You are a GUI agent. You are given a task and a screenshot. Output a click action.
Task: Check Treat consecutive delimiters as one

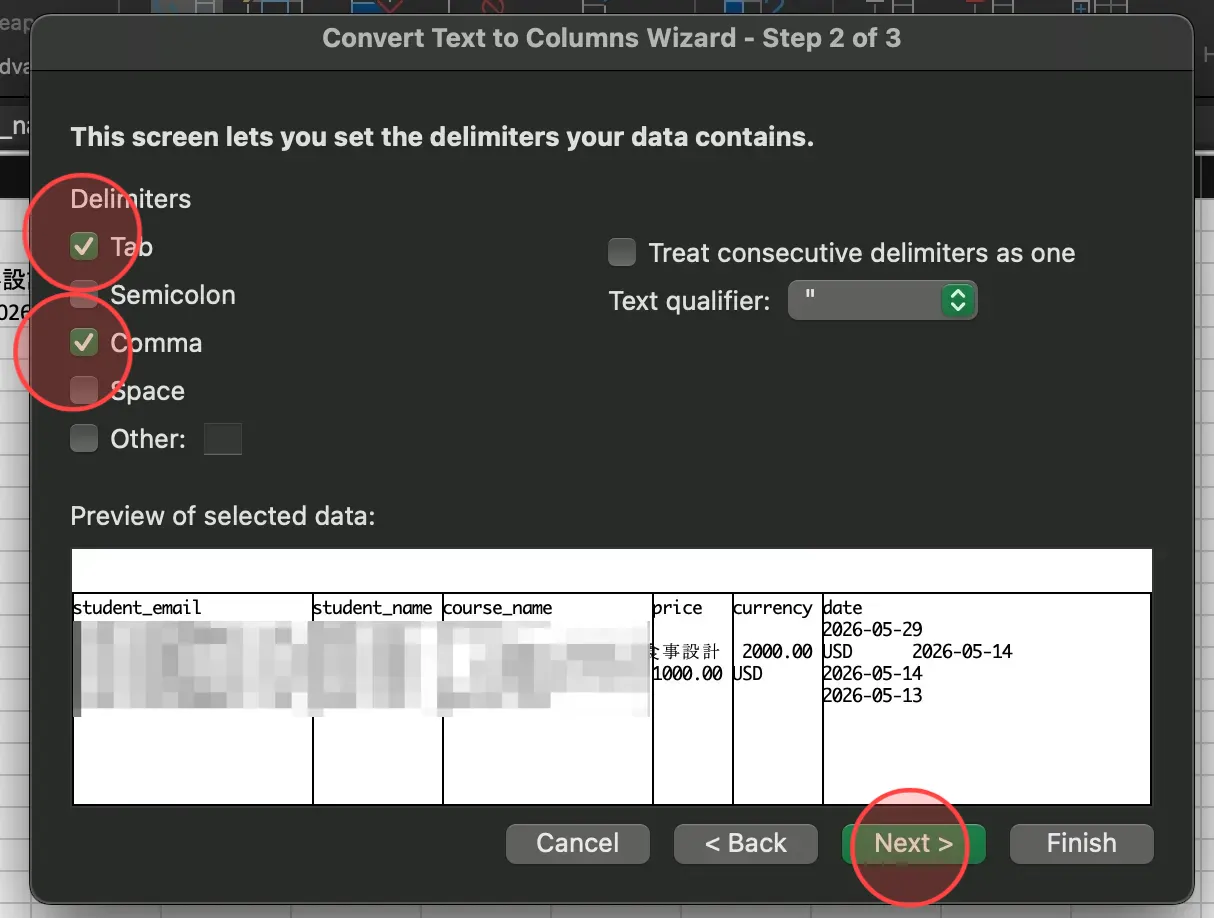tap(622, 253)
